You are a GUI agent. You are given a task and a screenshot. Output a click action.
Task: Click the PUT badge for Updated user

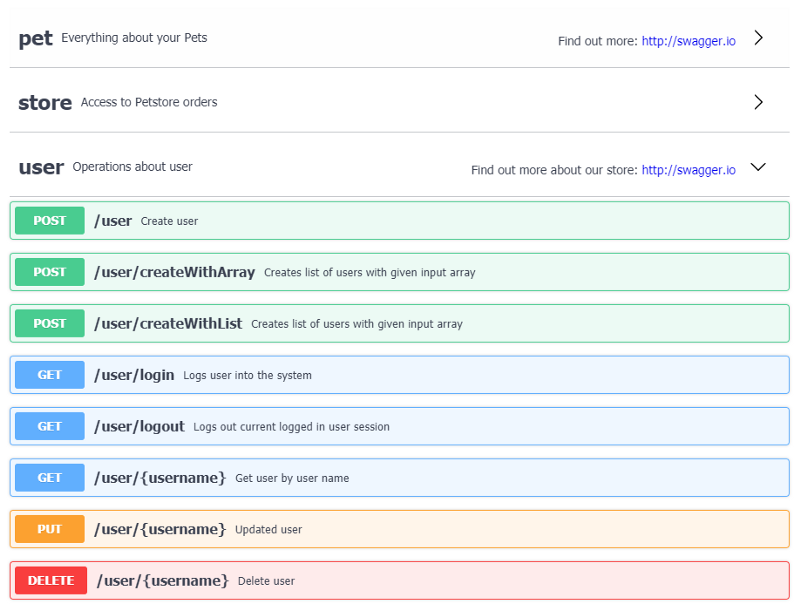tap(50, 529)
